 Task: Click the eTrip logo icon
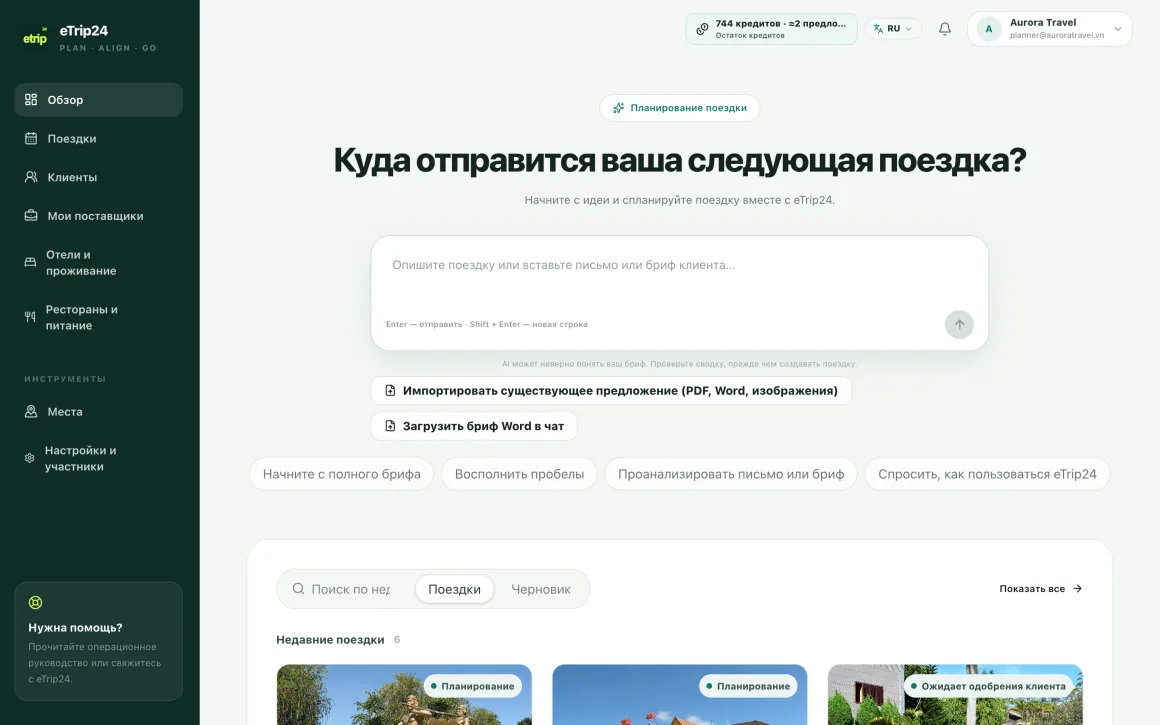(x=35, y=37)
